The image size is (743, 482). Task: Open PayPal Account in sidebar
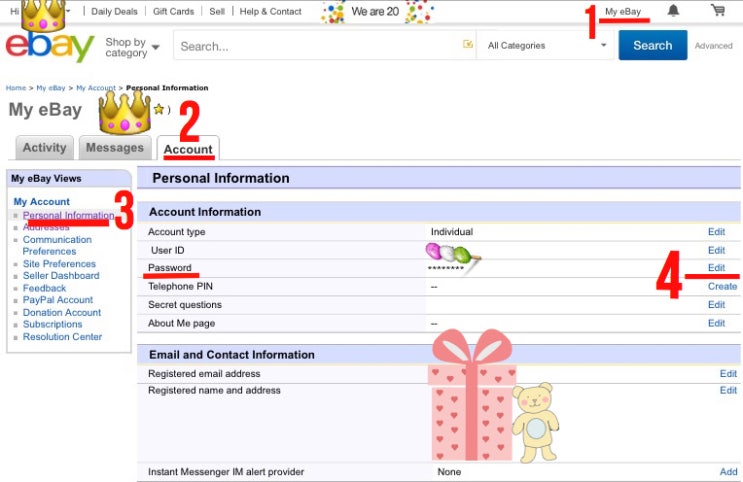[58, 300]
